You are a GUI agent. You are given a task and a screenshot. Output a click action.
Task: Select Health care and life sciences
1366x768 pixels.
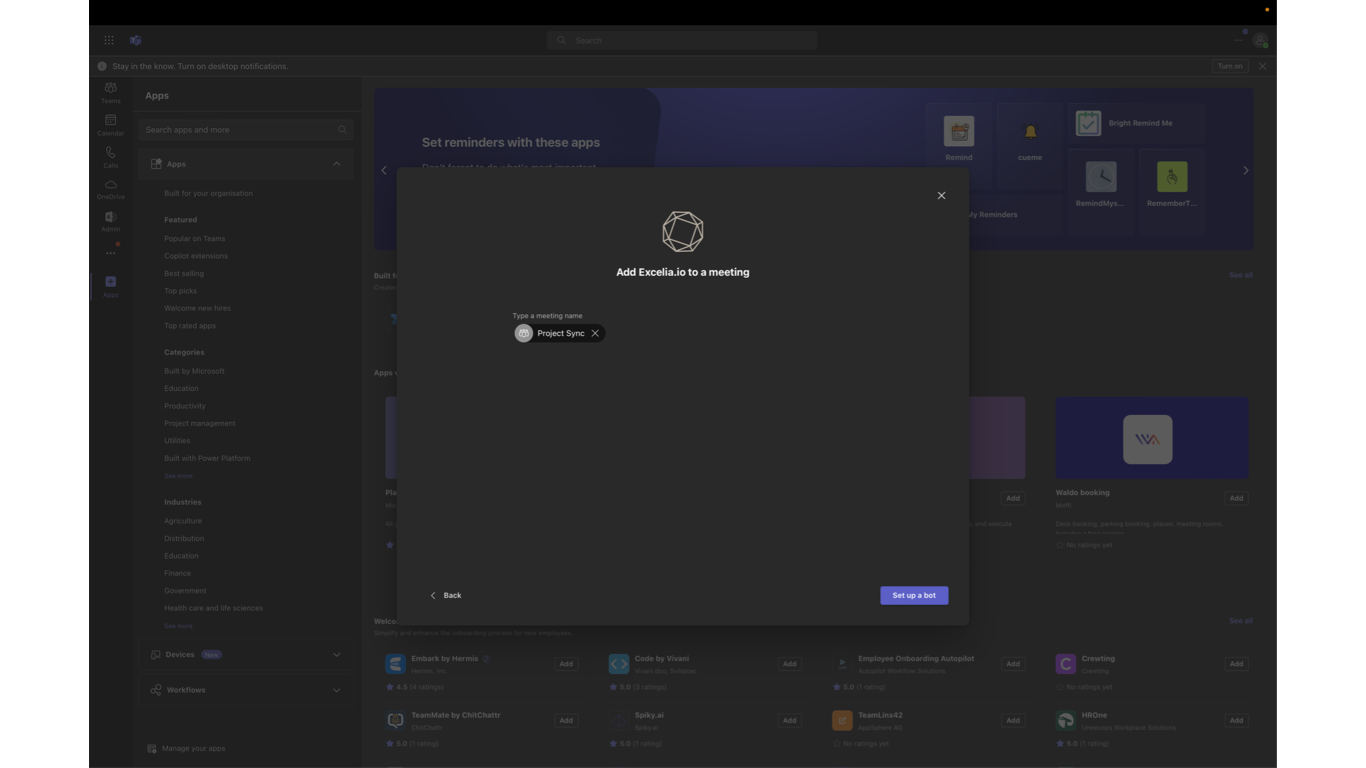[213, 608]
